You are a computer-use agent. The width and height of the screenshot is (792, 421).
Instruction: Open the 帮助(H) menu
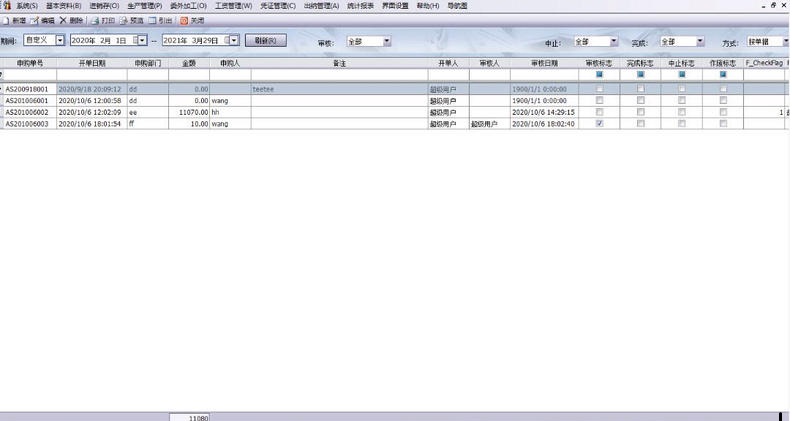pyautogui.click(x=428, y=6)
